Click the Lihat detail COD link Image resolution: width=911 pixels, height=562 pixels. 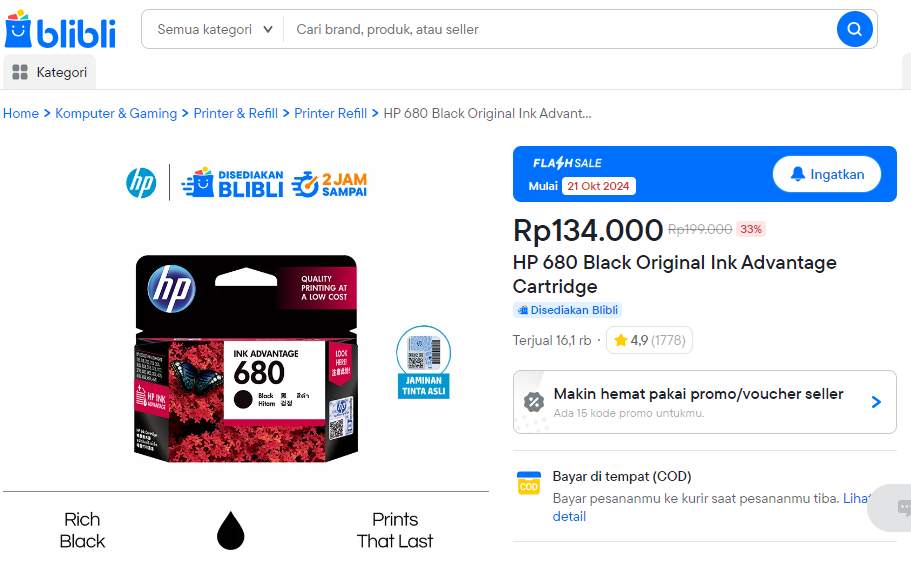[x=569, y=516]
